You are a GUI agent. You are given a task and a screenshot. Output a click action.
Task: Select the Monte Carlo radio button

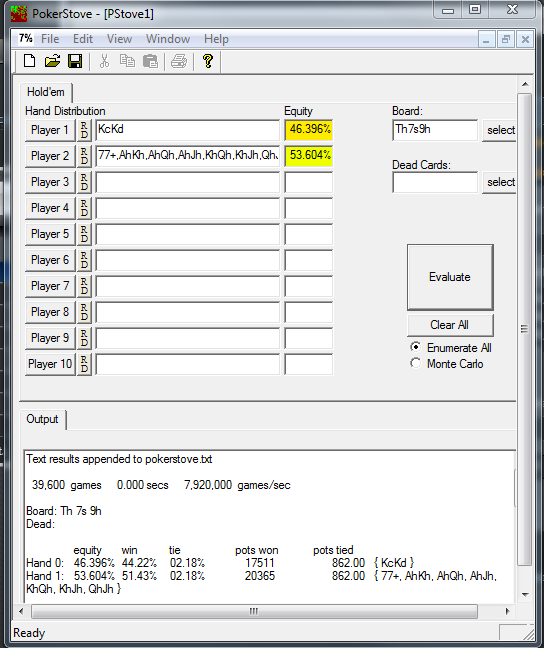pyautogui.click(x=415, y=363)
